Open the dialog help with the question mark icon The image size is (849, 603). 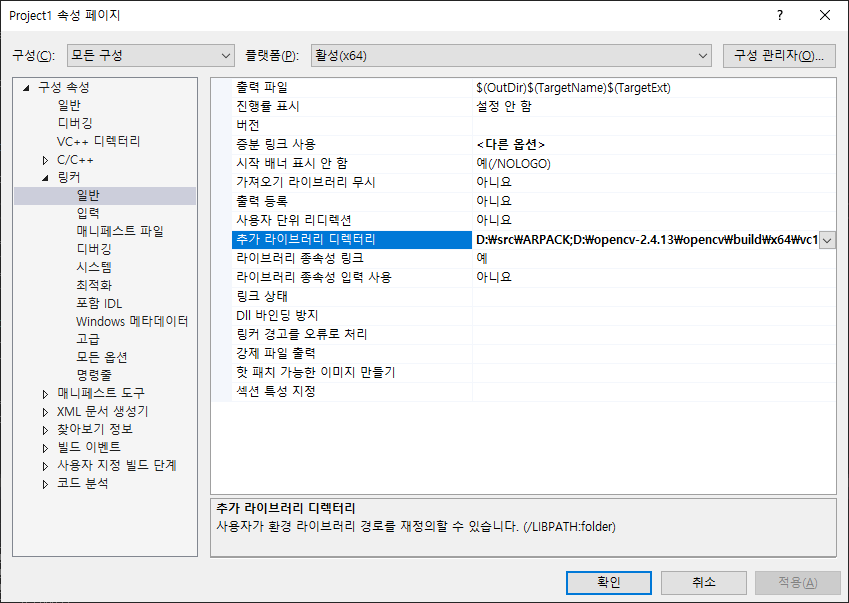[x=779, y=15]
